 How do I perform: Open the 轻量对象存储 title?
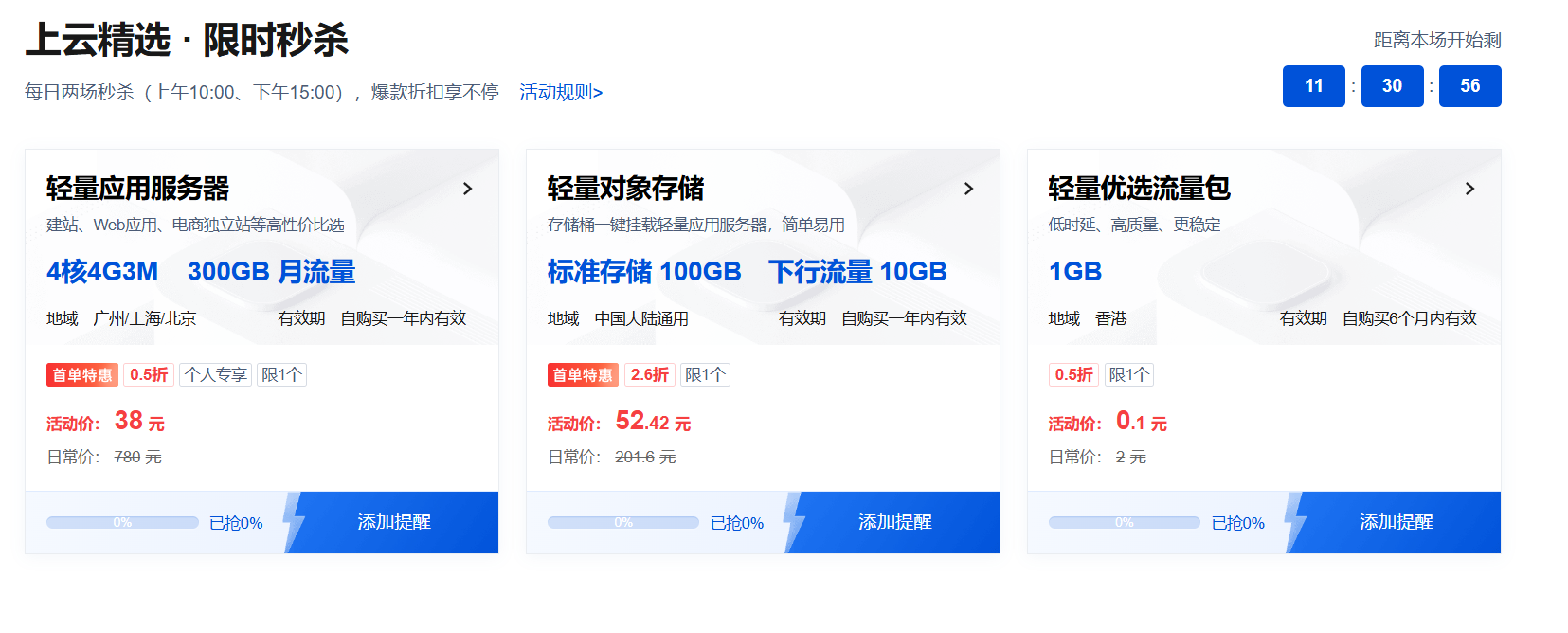coord(625,189)
